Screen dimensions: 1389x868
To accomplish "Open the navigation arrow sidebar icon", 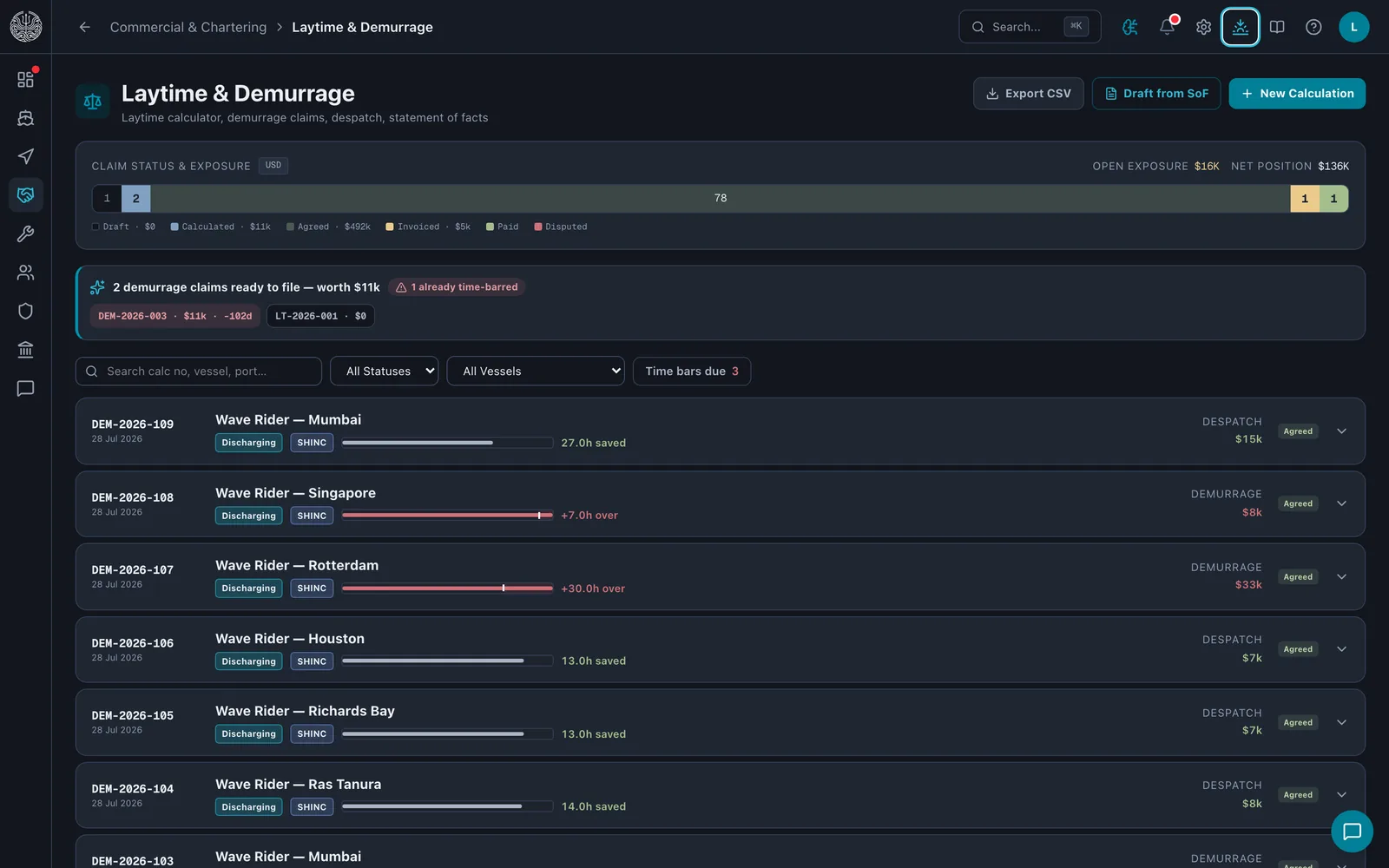I will tap(25, 156).
